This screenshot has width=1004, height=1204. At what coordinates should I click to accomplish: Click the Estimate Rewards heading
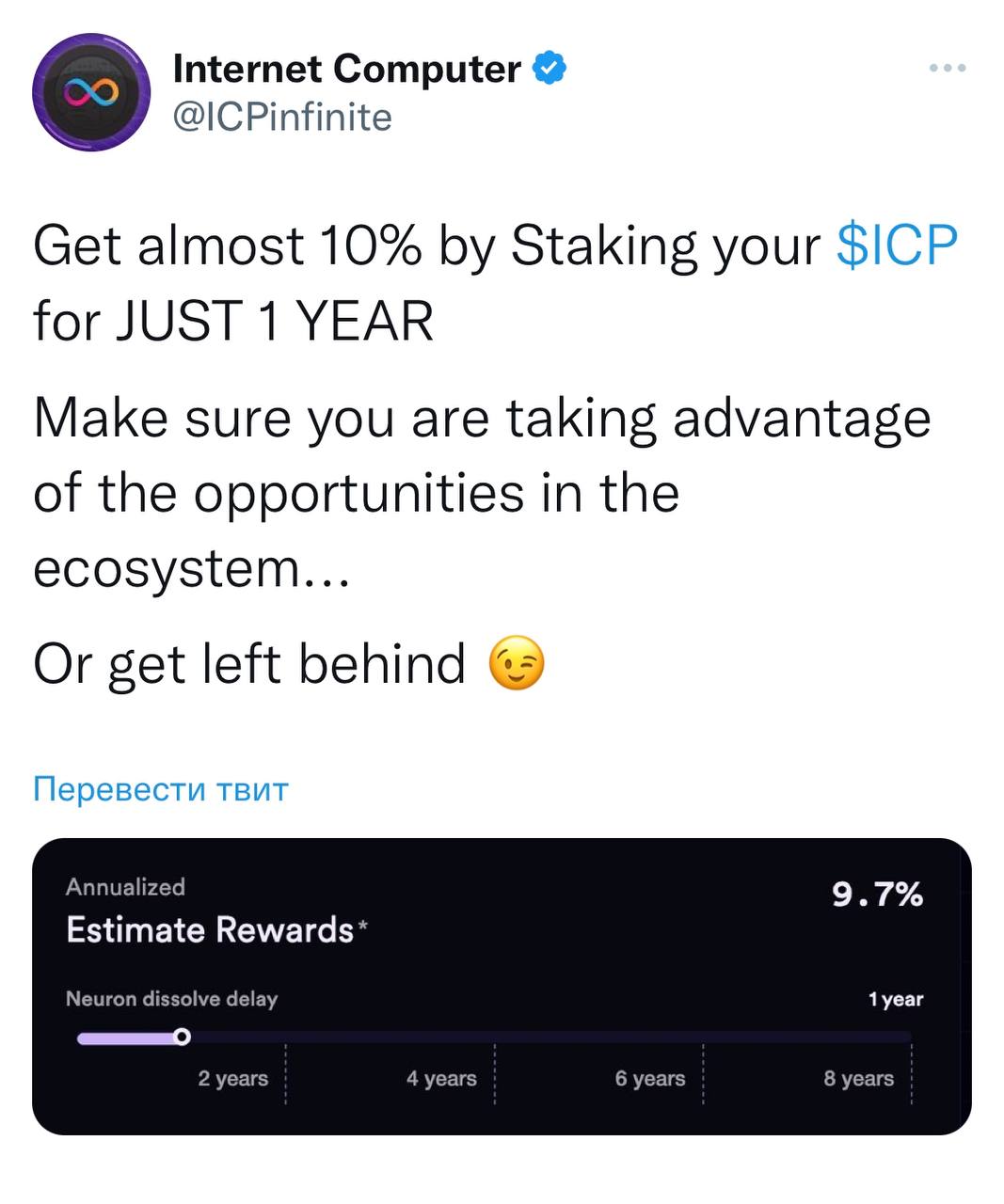click(x=210, y=929)
